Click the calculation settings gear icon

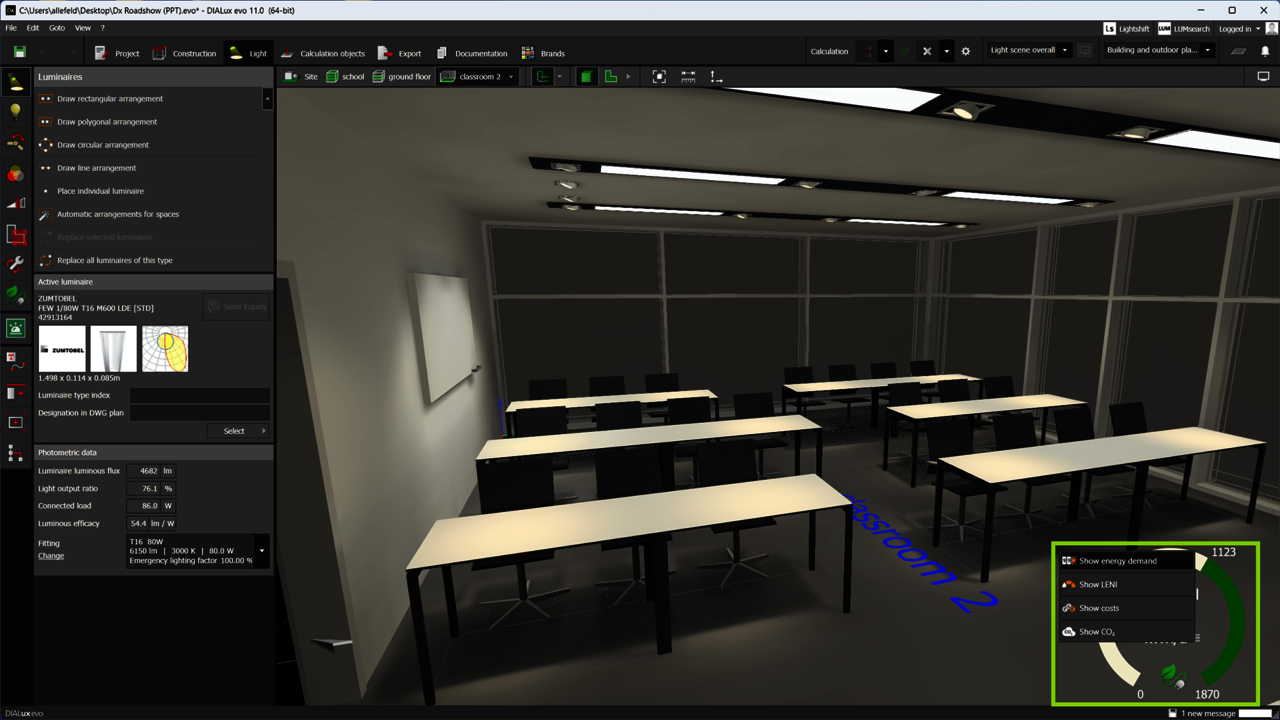click(x=965, y=51)
